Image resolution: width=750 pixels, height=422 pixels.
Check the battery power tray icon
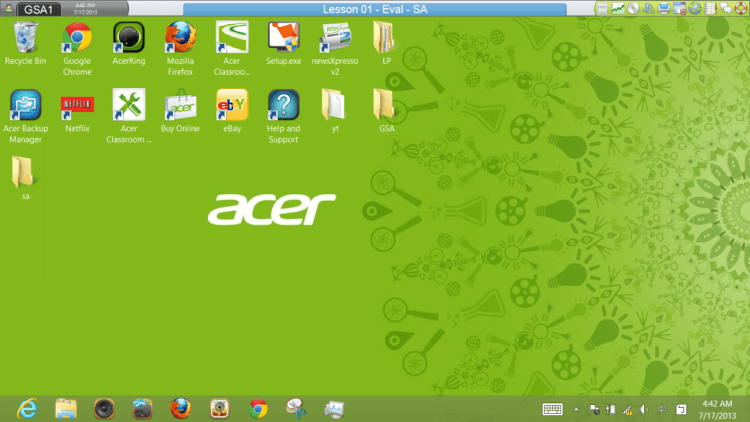pos(611,410)
